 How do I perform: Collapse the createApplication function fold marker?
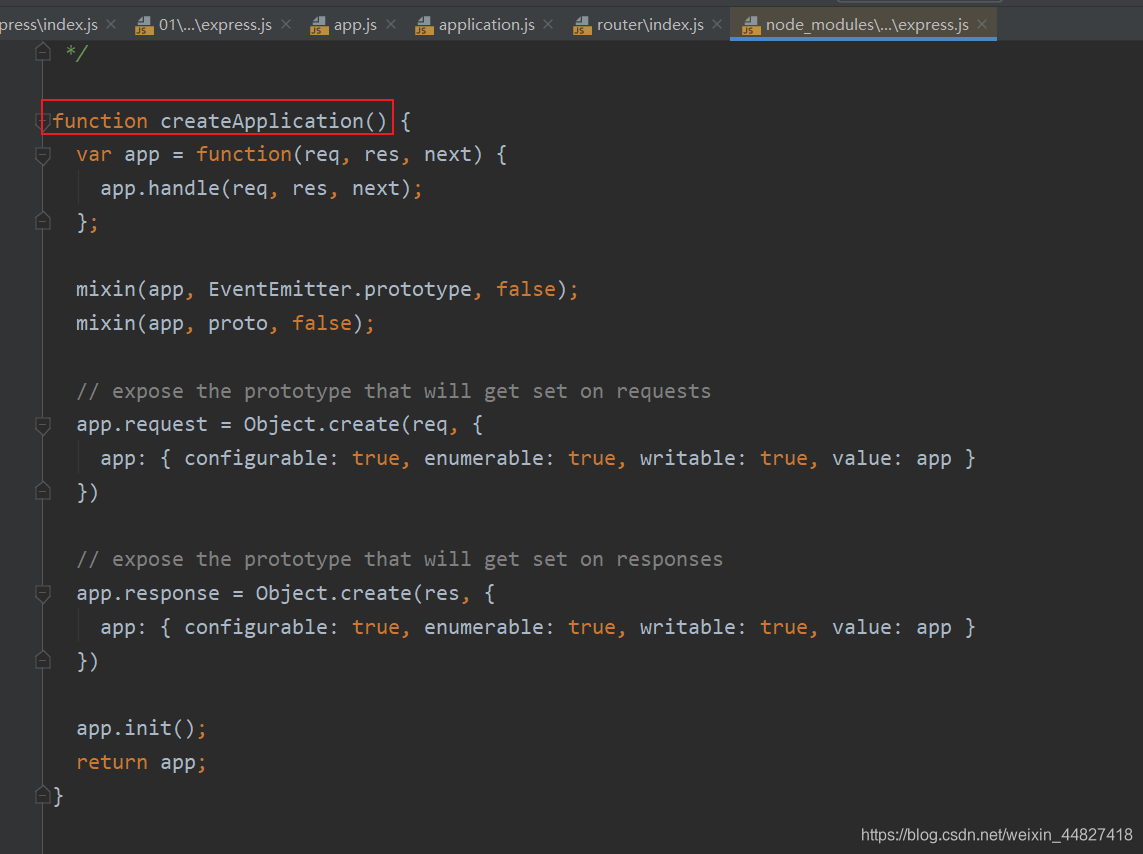point(43,121)
